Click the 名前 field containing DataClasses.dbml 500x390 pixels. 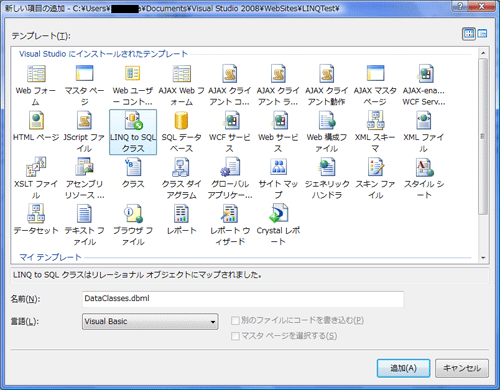click(x=243, y=299)
